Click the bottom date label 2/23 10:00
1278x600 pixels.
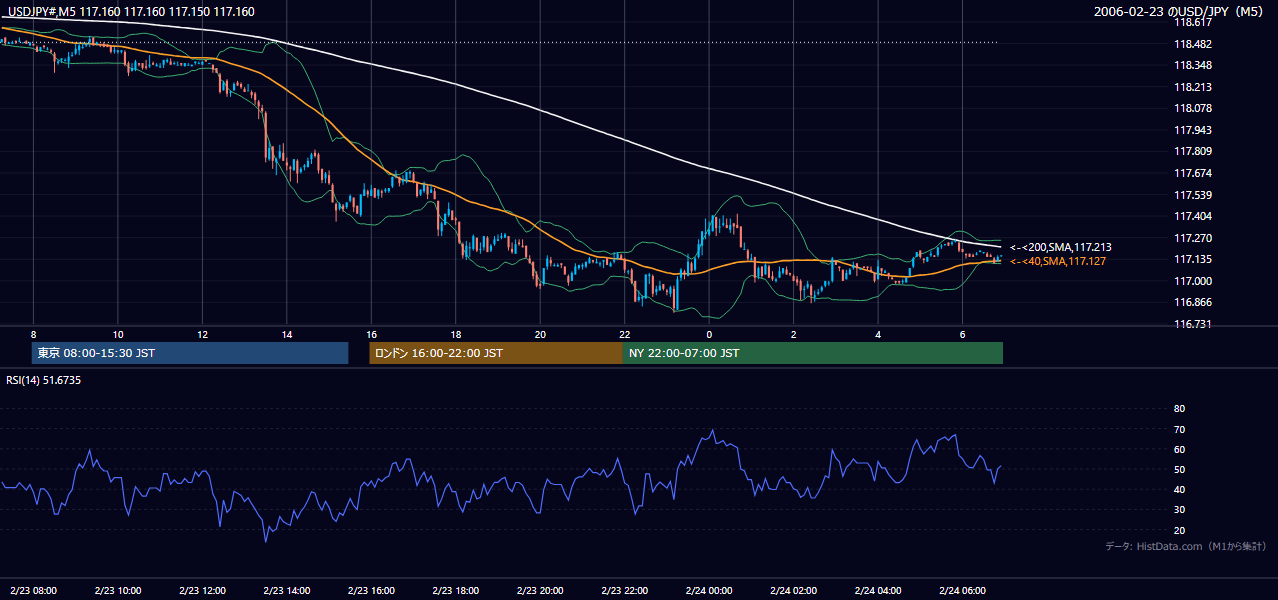point(118,590)
